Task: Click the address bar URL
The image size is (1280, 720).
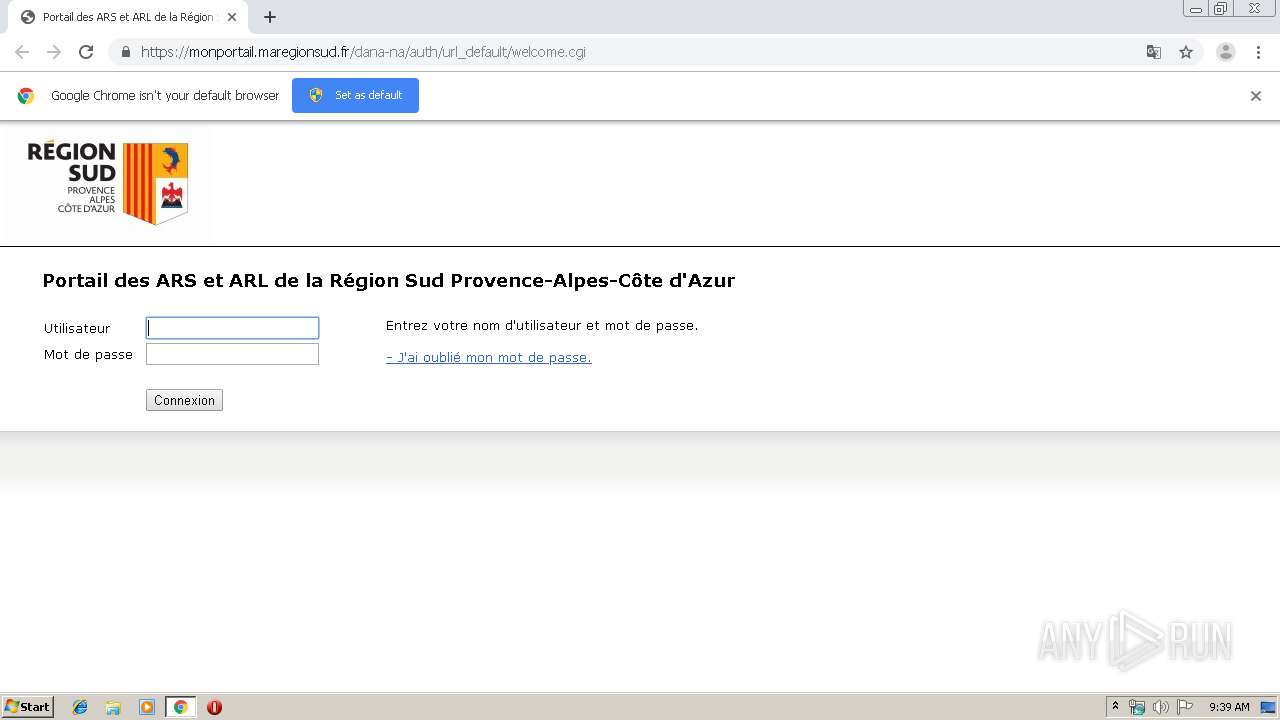Action: pyautogui.click(x=363, y=52)
